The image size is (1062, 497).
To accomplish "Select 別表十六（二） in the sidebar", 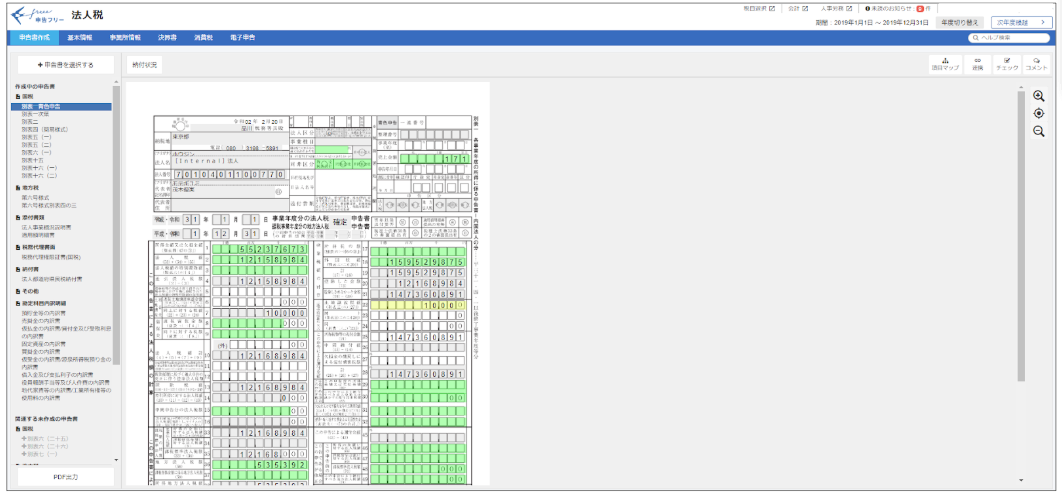I will point(39,175).
